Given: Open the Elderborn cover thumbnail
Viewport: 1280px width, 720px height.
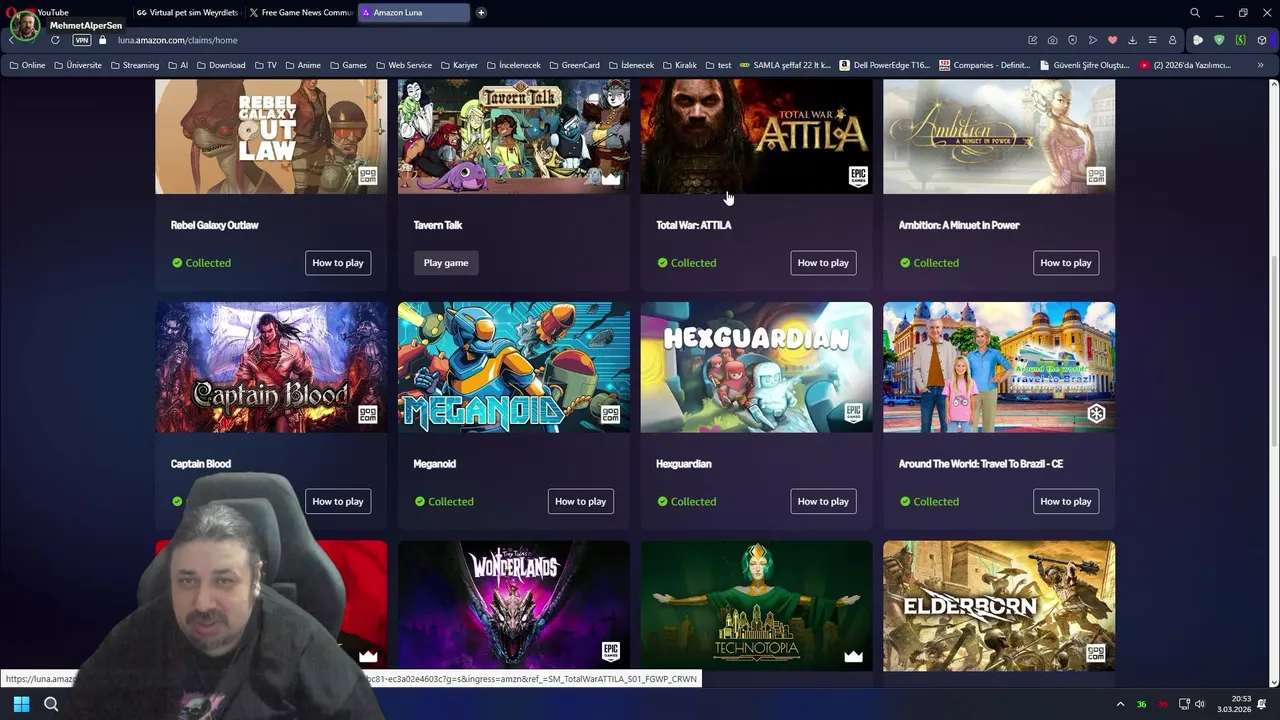Looking at the screenshot, I should pos(999,606).
